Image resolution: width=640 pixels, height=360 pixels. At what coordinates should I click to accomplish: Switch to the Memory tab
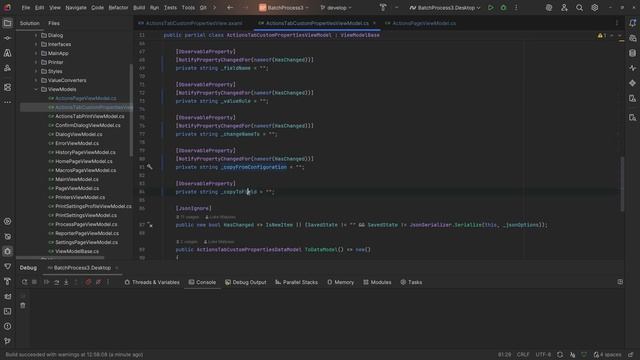click(340, 282)
